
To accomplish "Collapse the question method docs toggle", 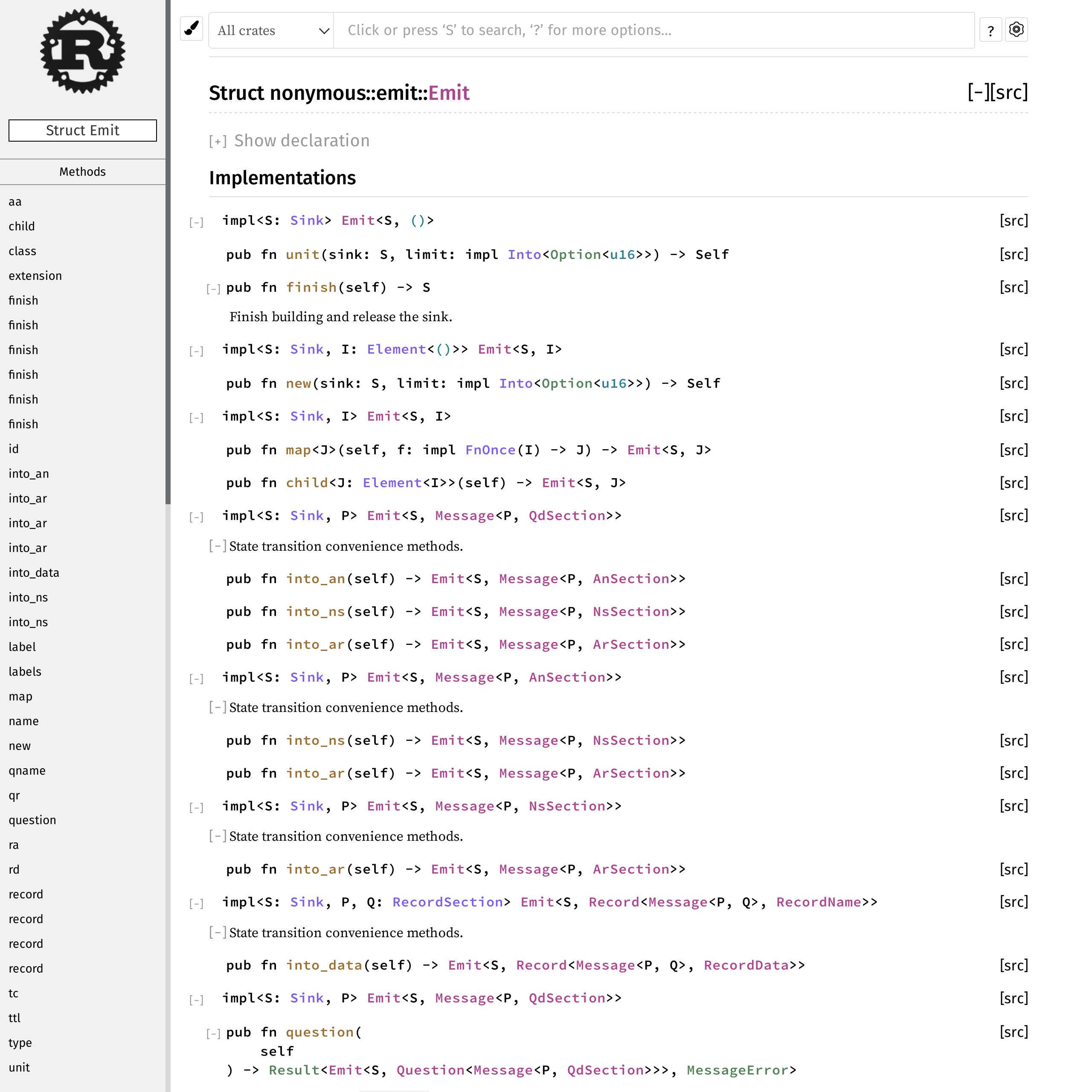I will click(214, 1034).
